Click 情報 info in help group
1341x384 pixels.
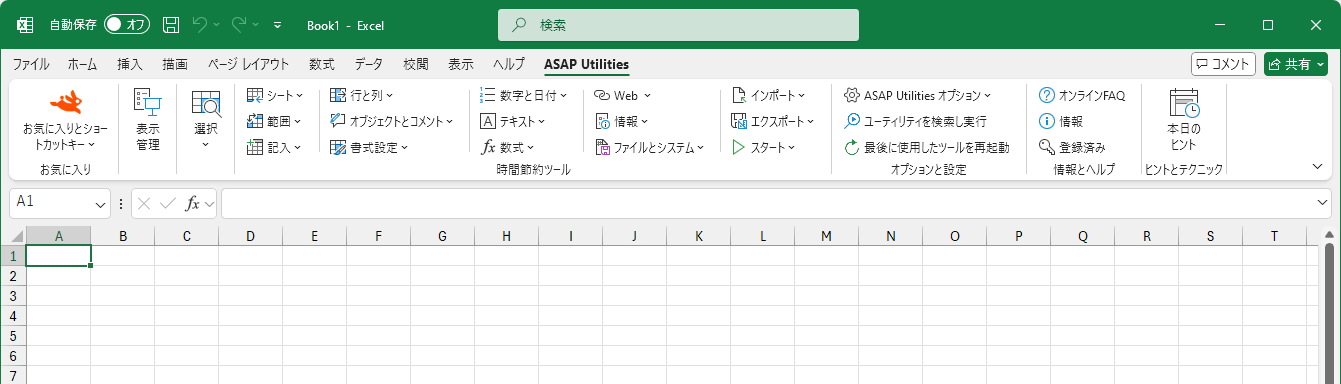tap(1061, 121)
